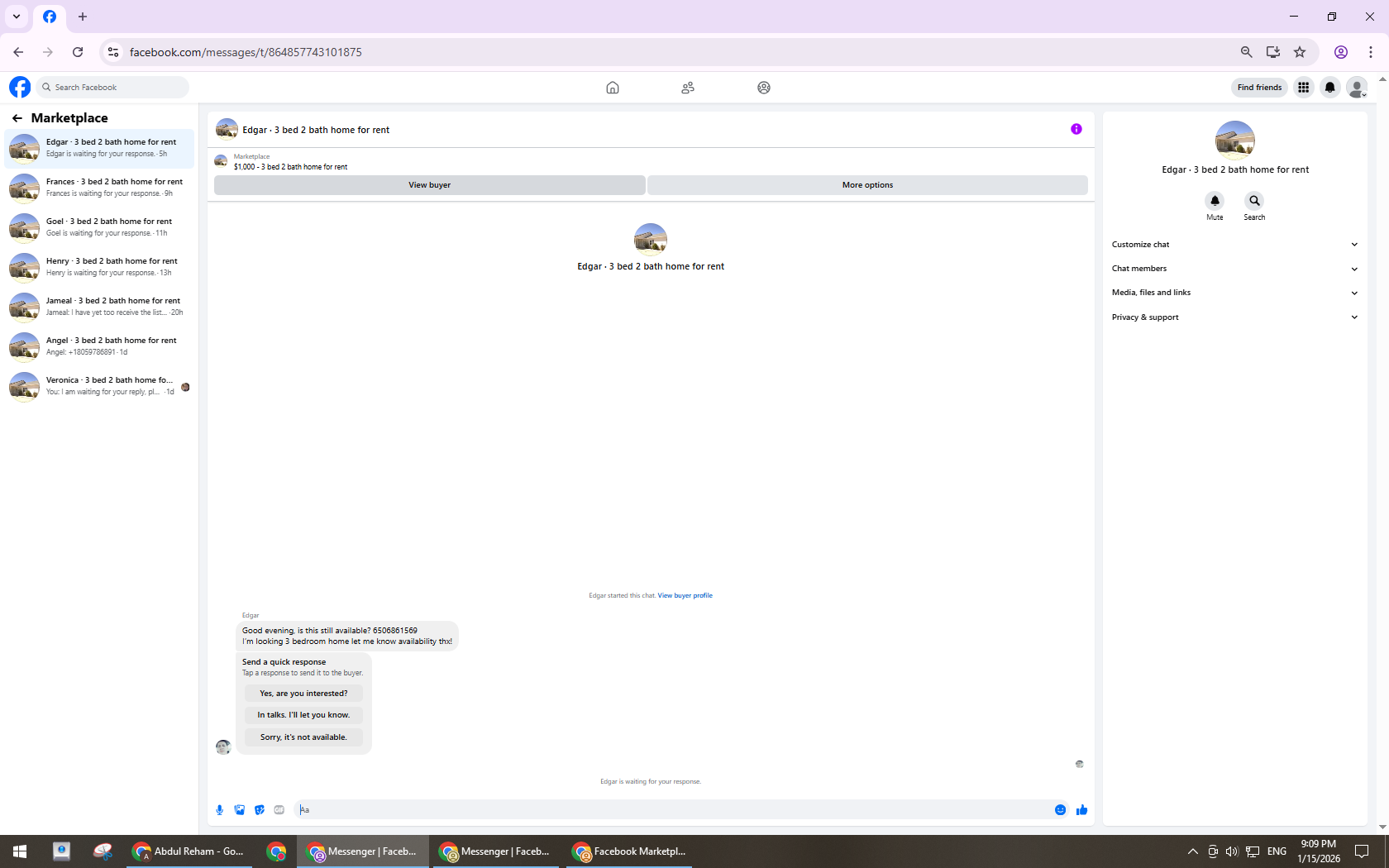Open Henry 3 bed 2 bath conversation

99,267
